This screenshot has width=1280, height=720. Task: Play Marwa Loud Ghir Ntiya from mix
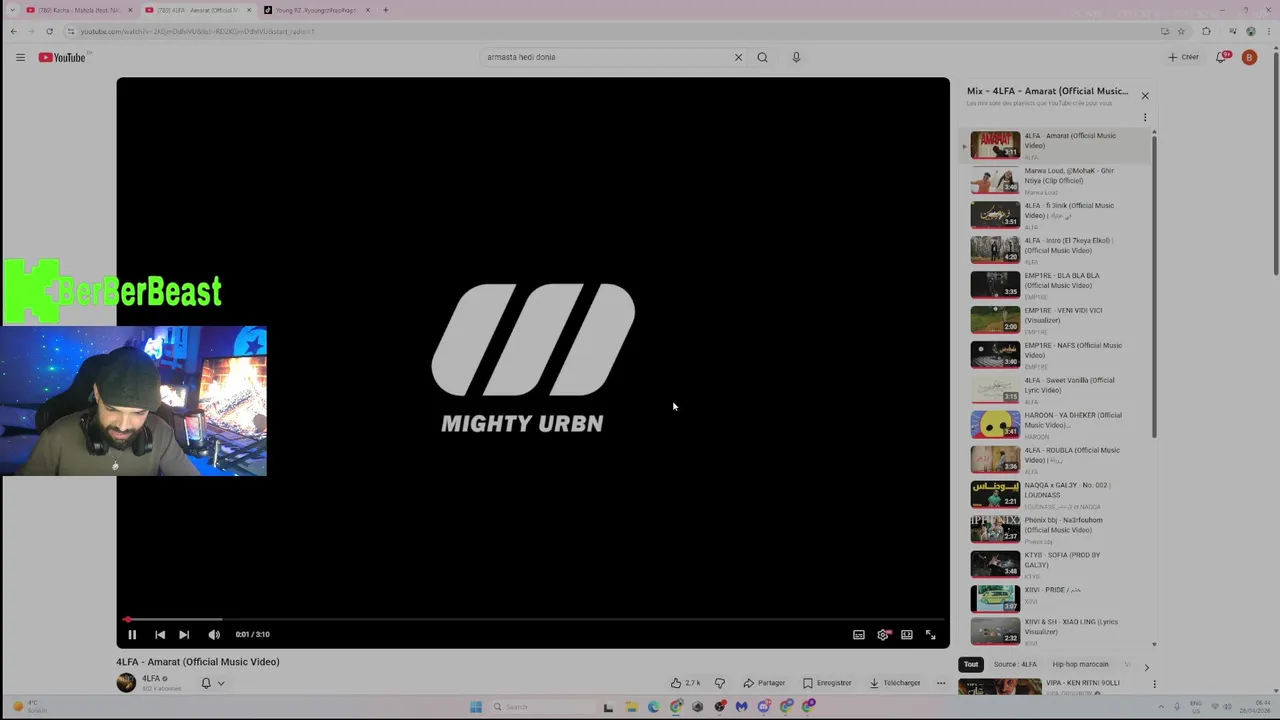tap(1055, 180)
